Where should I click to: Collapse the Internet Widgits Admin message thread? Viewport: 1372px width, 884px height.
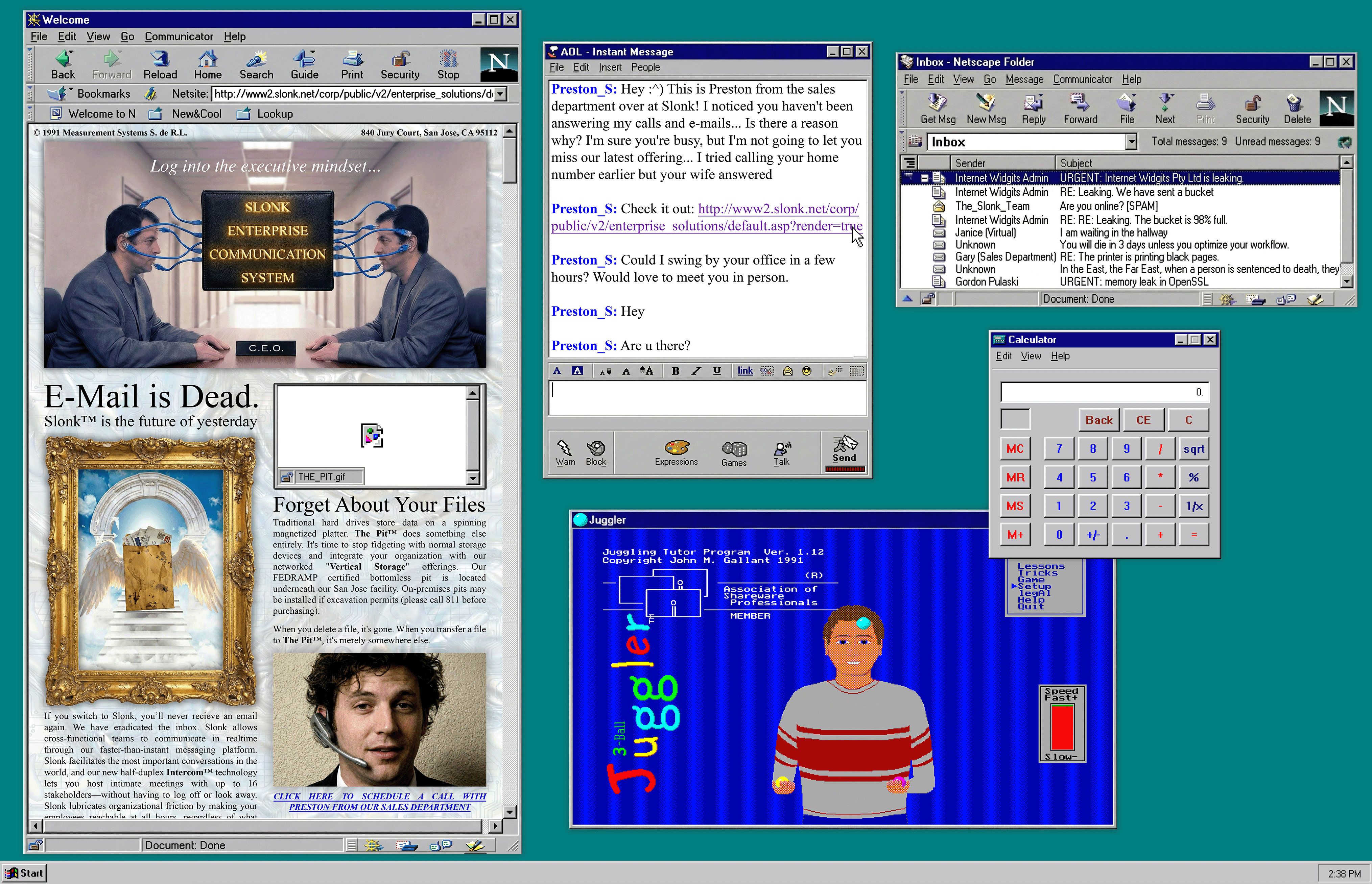pyautogui.click(x=924, y=178)
